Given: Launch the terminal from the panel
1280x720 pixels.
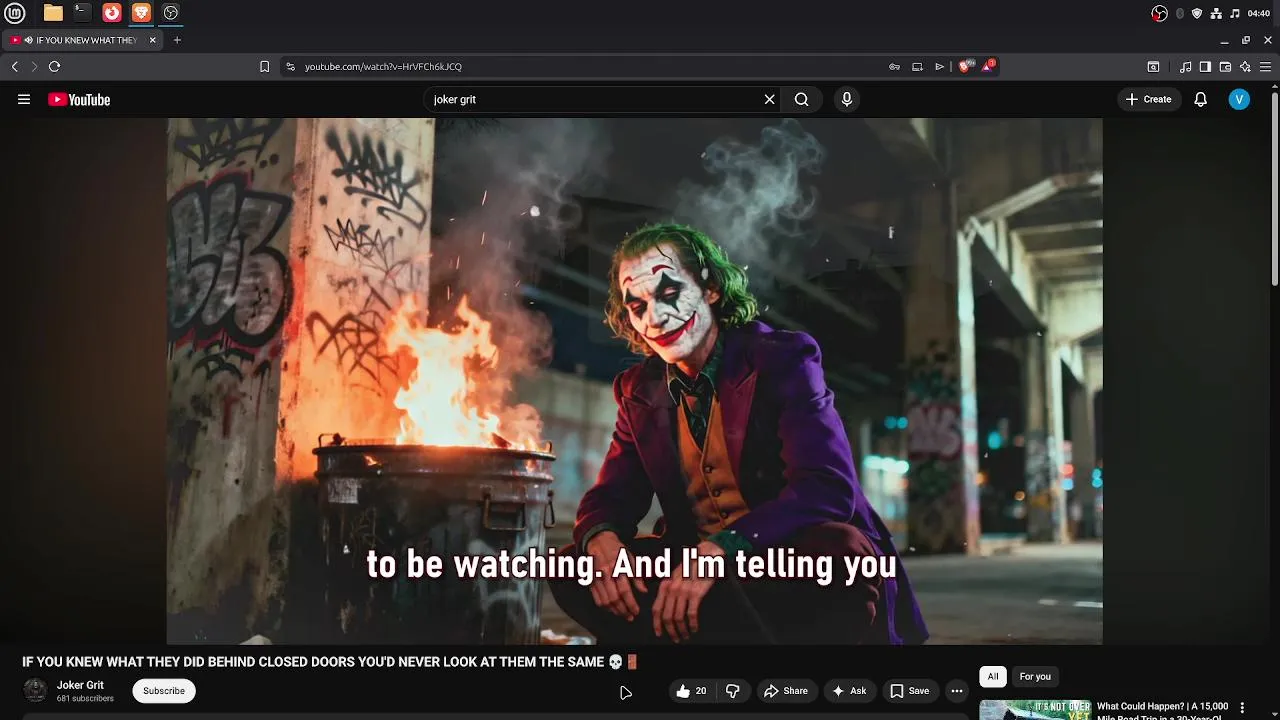Looking at the screenshot, I should pos(82,13).
